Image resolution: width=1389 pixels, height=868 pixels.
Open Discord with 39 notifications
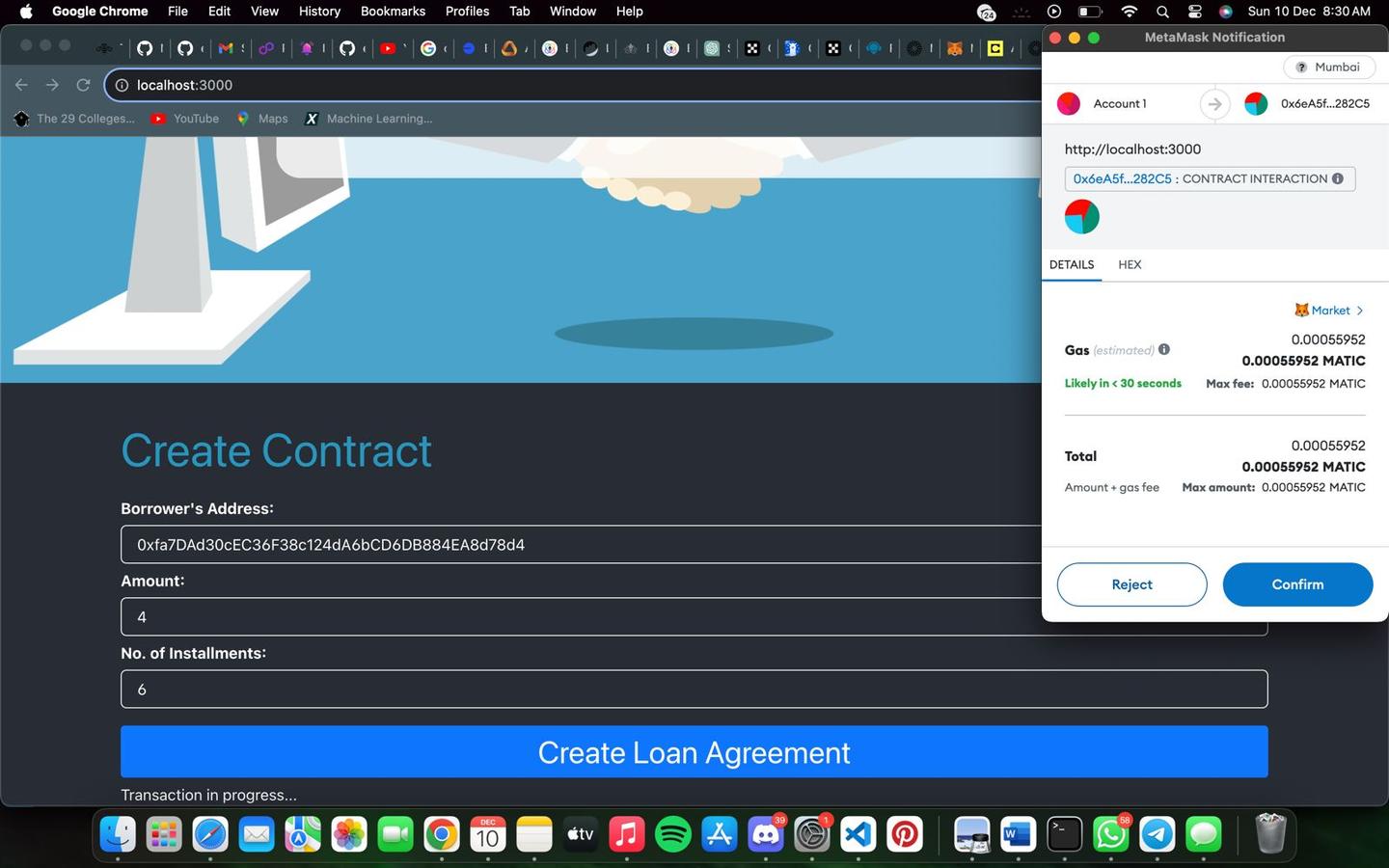coord(766,834)
